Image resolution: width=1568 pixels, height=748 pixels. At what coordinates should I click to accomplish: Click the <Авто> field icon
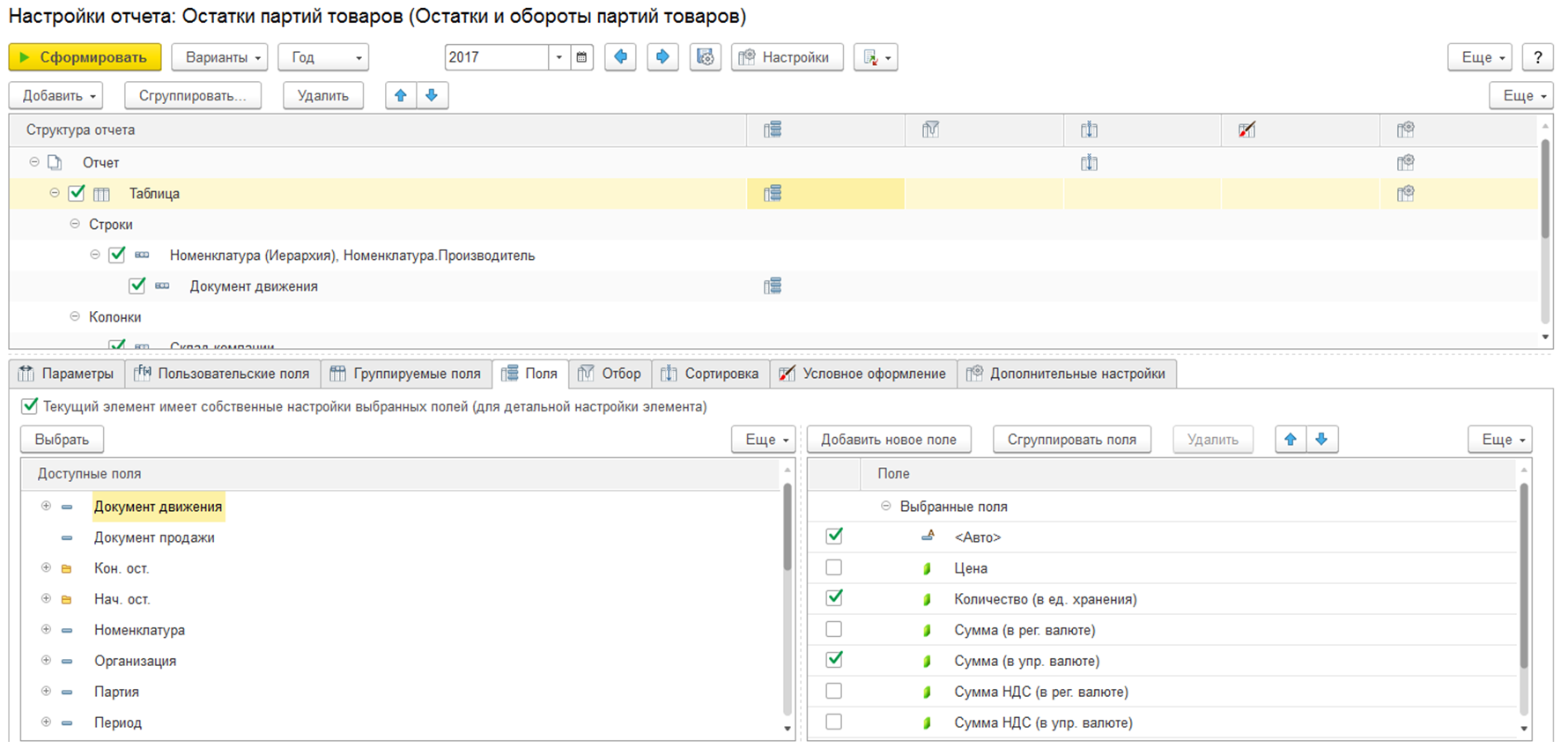pos(928,536)
